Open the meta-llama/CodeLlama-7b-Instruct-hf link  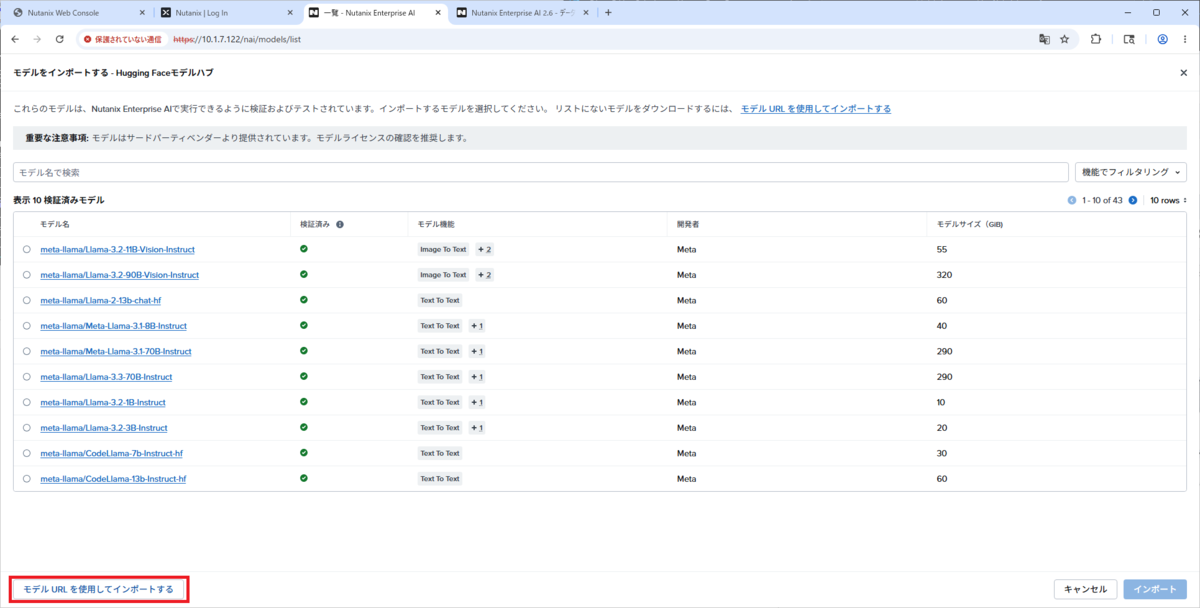111,454
